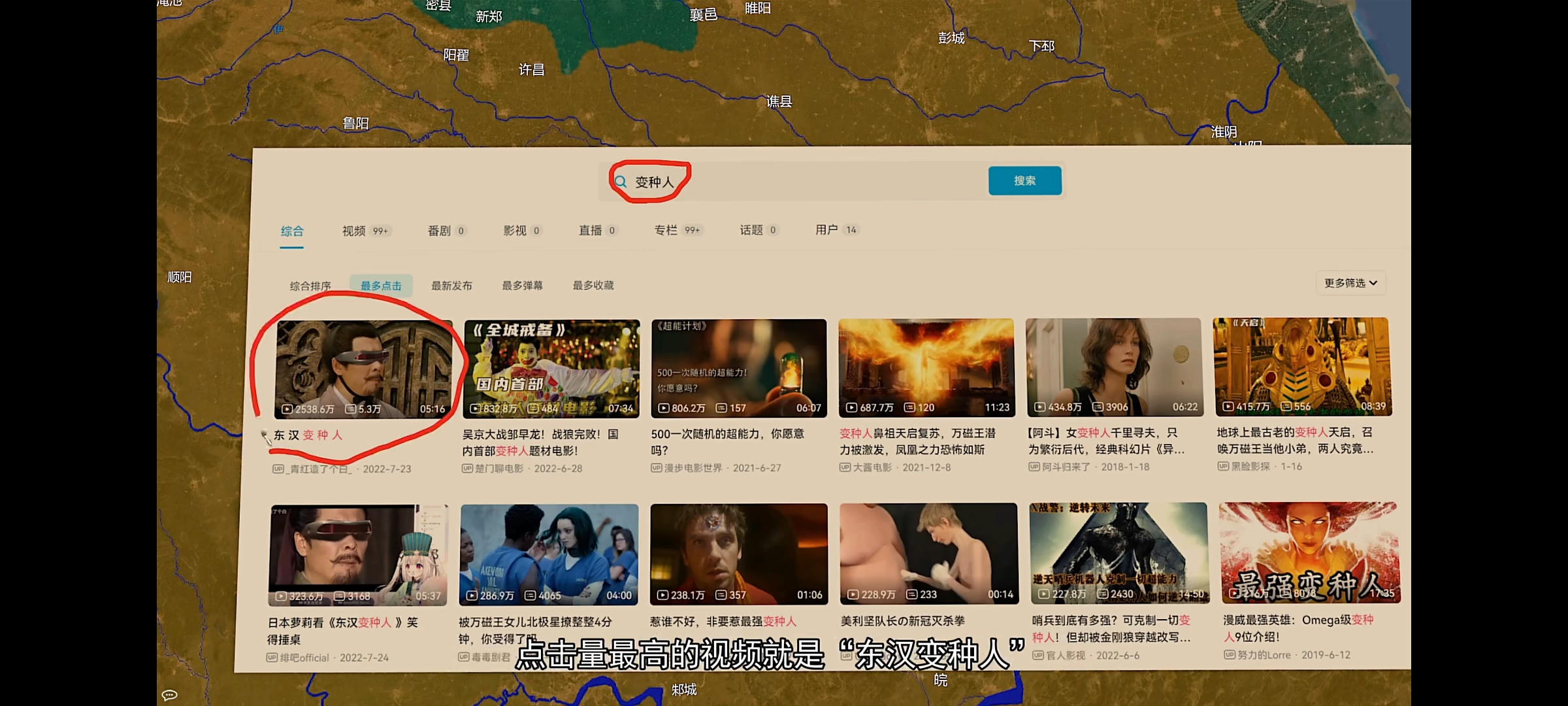The height and width of the screenshot is (706, 1568).
Task: Open the chat bubble icon bottom left
Action: [169, 695]
